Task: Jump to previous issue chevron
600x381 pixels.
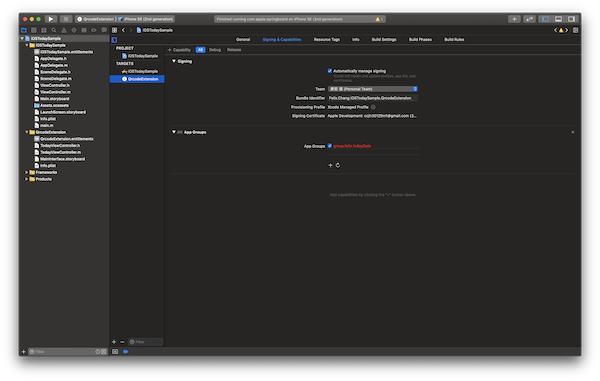Action: [x=556, y=30]
